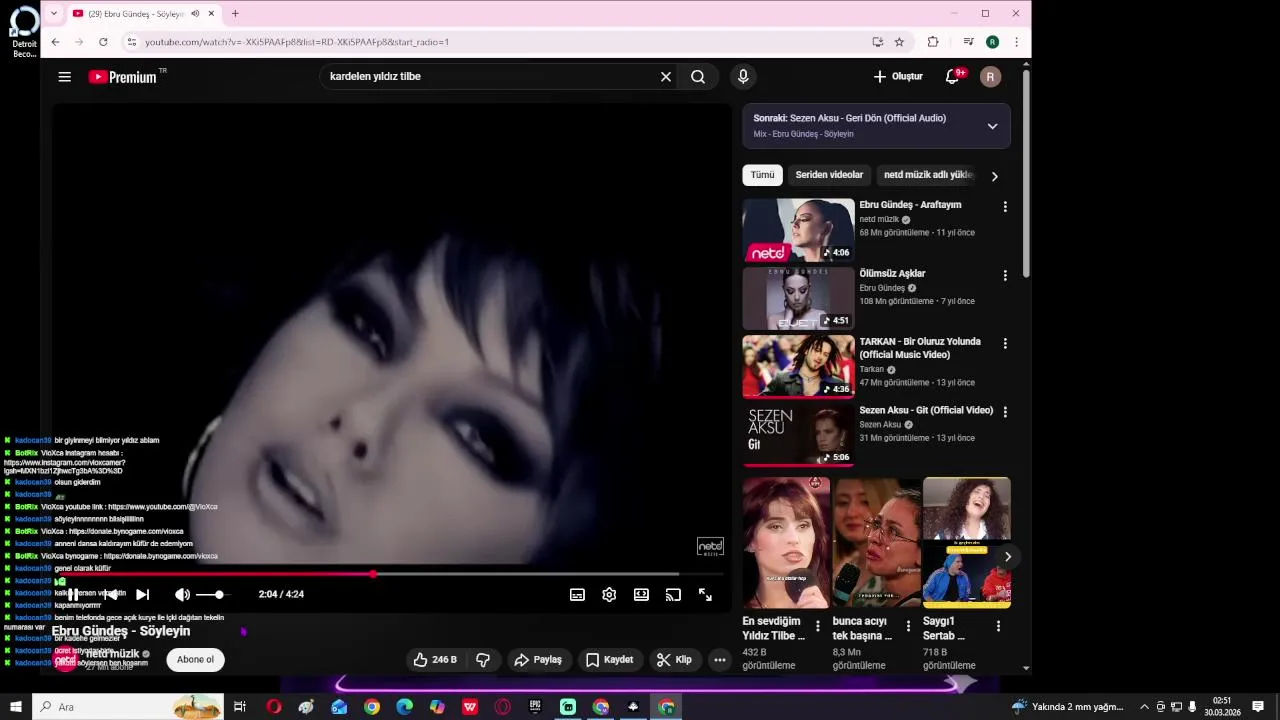
Task: Open the player settings gear
Action: click(609, 594)
